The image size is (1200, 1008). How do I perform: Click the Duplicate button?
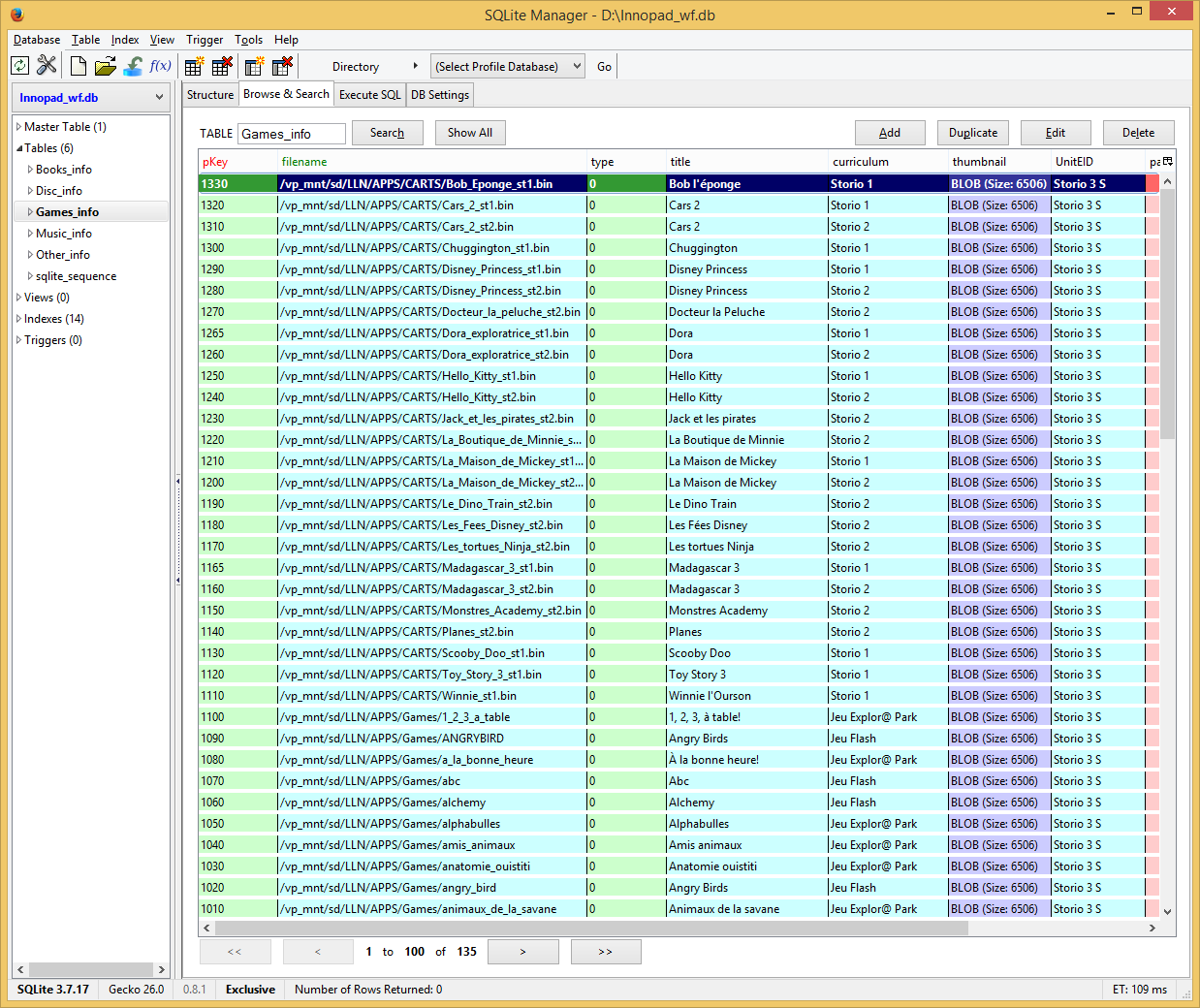972,133
